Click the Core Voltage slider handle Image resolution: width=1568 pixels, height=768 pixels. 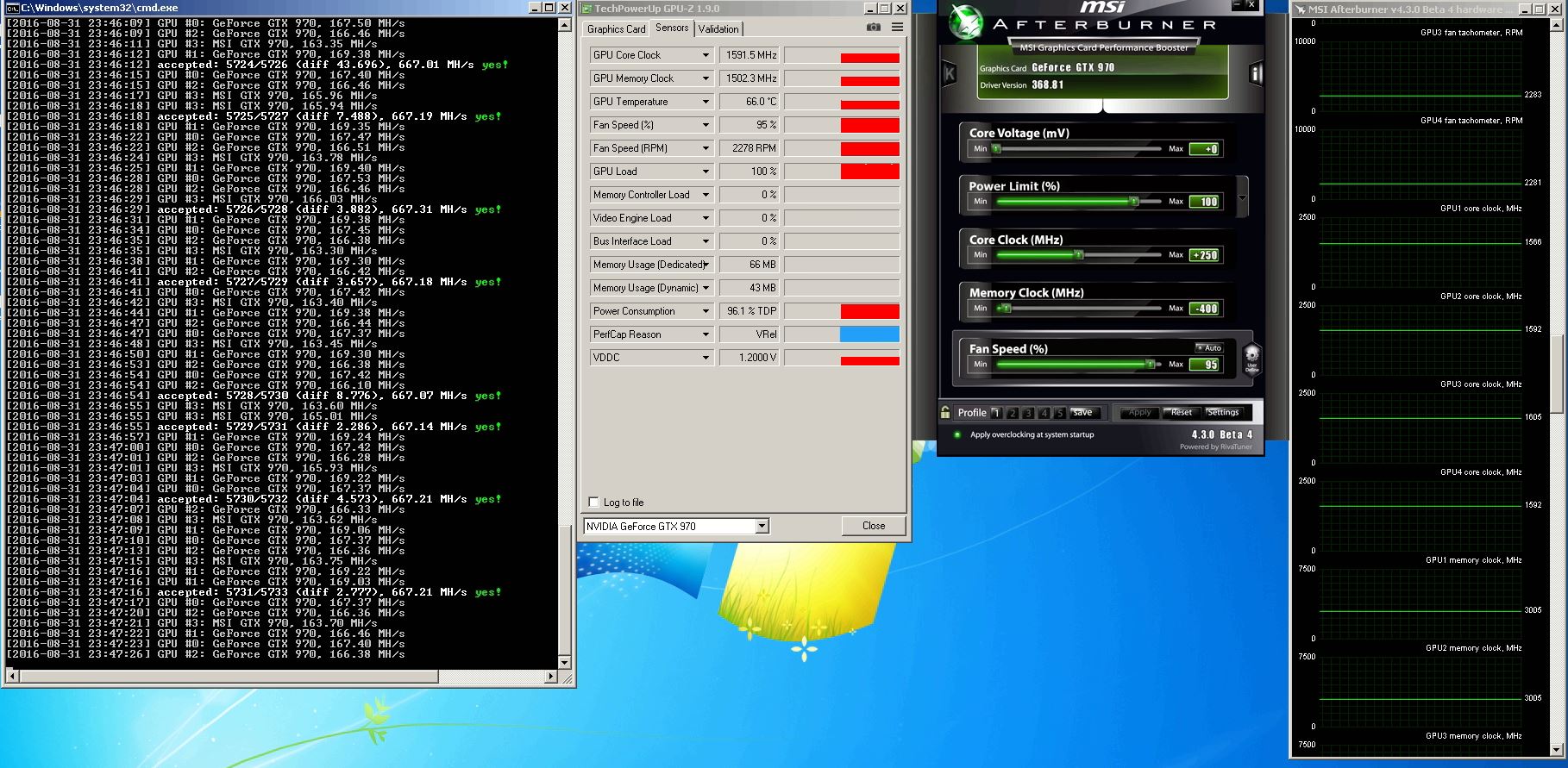pos(997,149)
